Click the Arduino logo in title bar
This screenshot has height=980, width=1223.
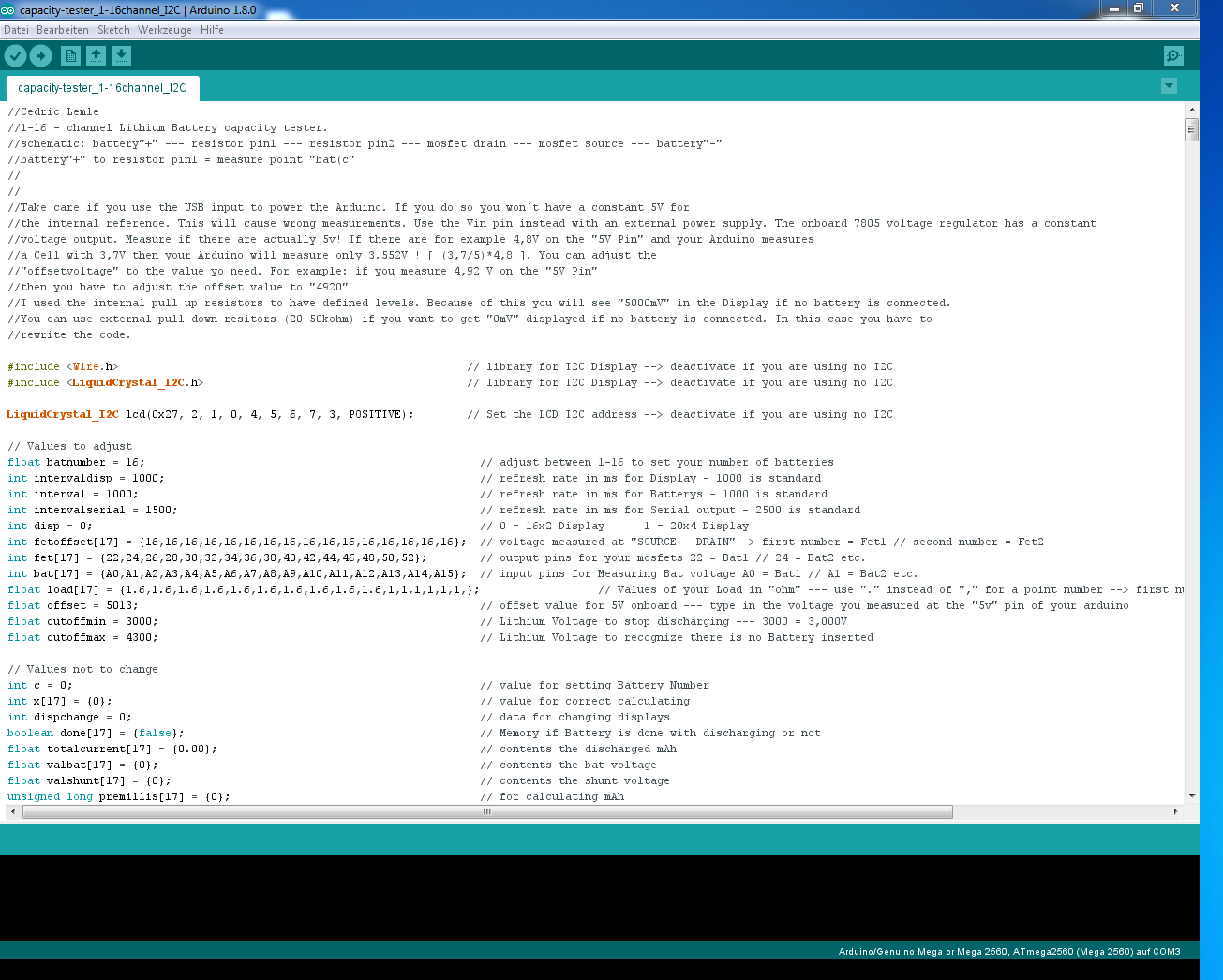point(8,9)
